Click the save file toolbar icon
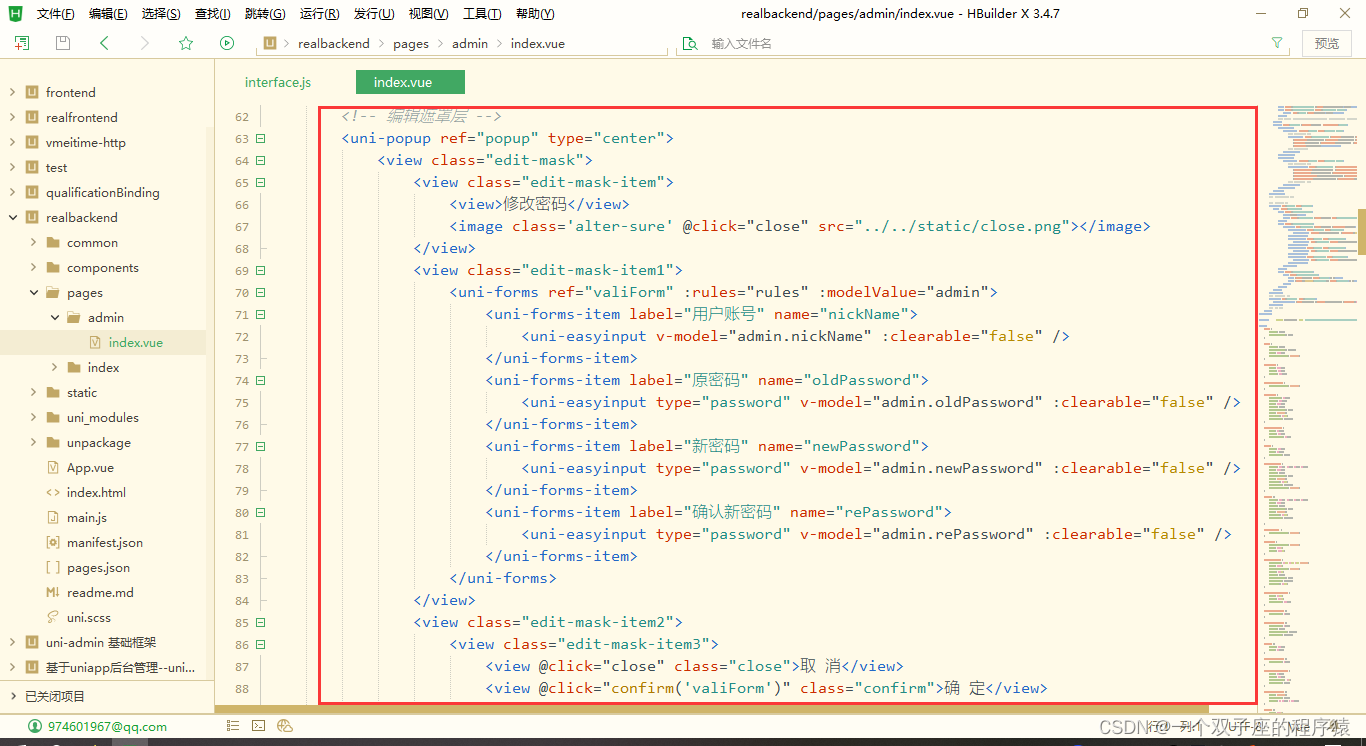The width and height of the screenshot is (1366, 746). point(63,43)
